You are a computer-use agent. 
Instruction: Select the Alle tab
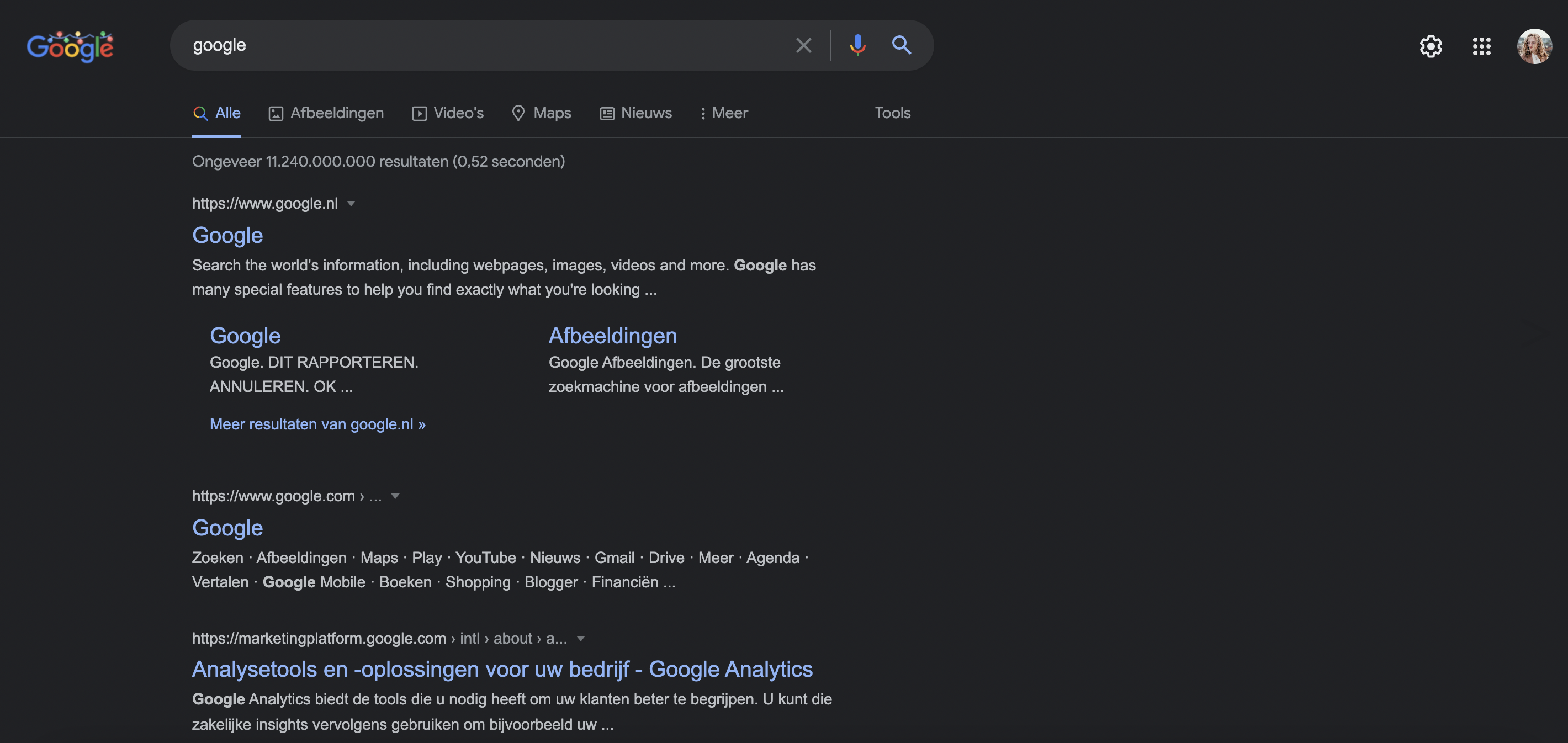coord(216,113)
